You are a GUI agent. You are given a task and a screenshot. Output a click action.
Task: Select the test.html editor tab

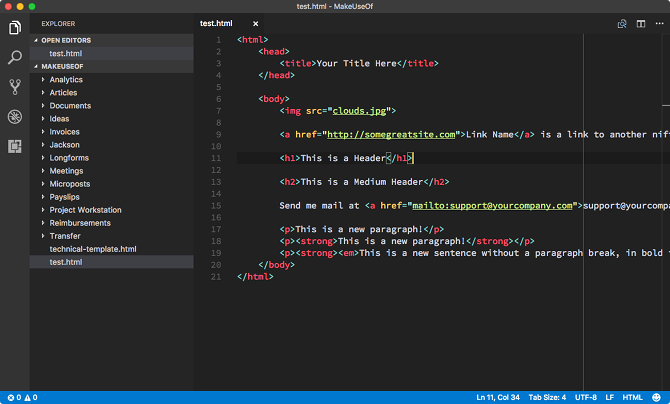[216, 23]
